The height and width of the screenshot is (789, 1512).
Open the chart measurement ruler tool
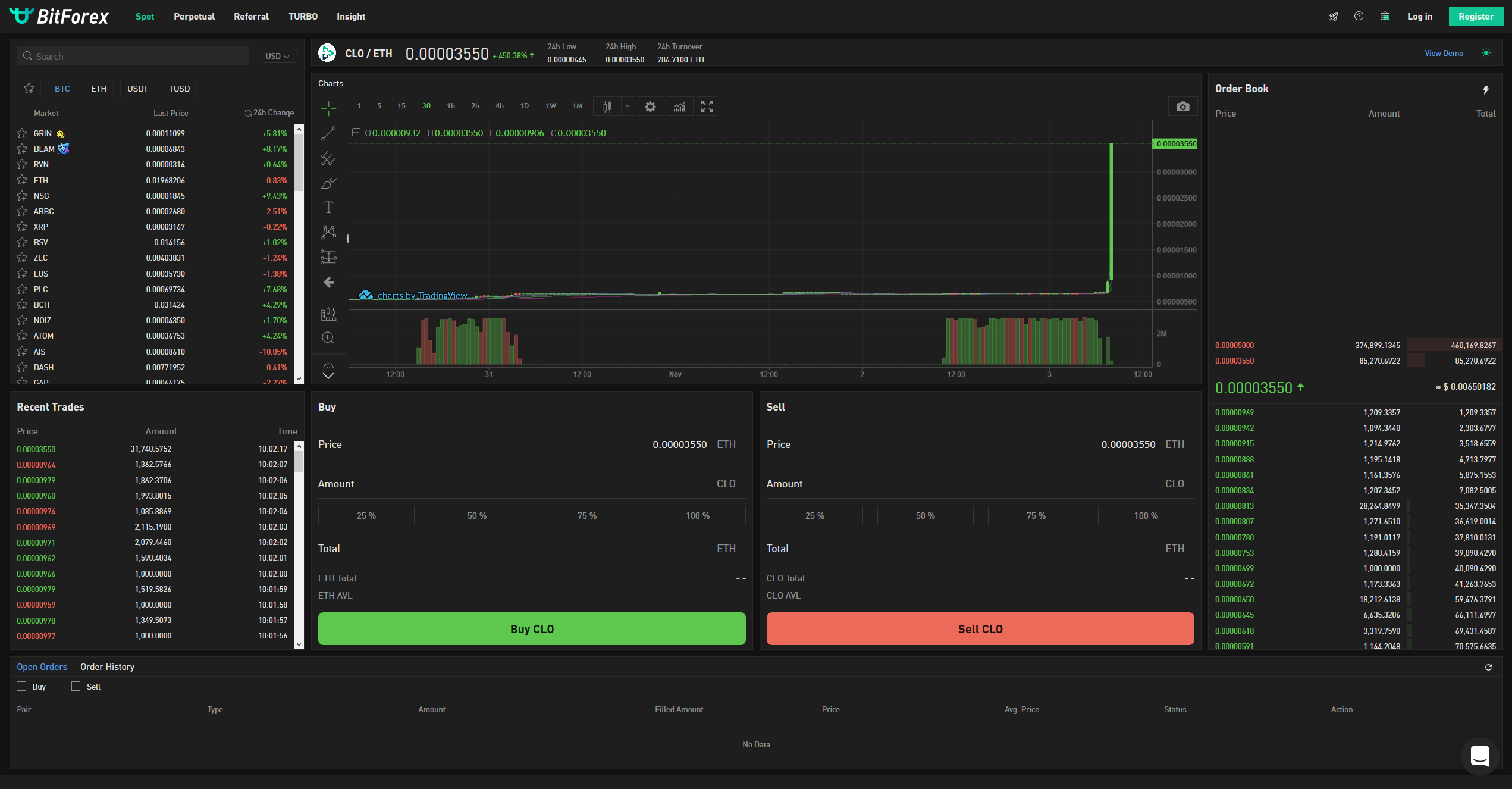pos(328,314)
